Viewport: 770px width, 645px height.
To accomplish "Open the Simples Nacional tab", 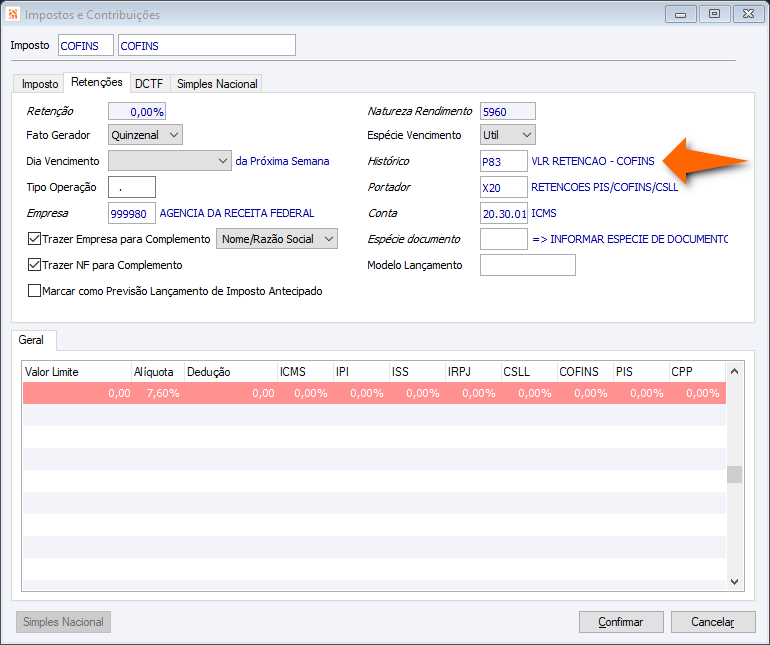I will [217, 84].
